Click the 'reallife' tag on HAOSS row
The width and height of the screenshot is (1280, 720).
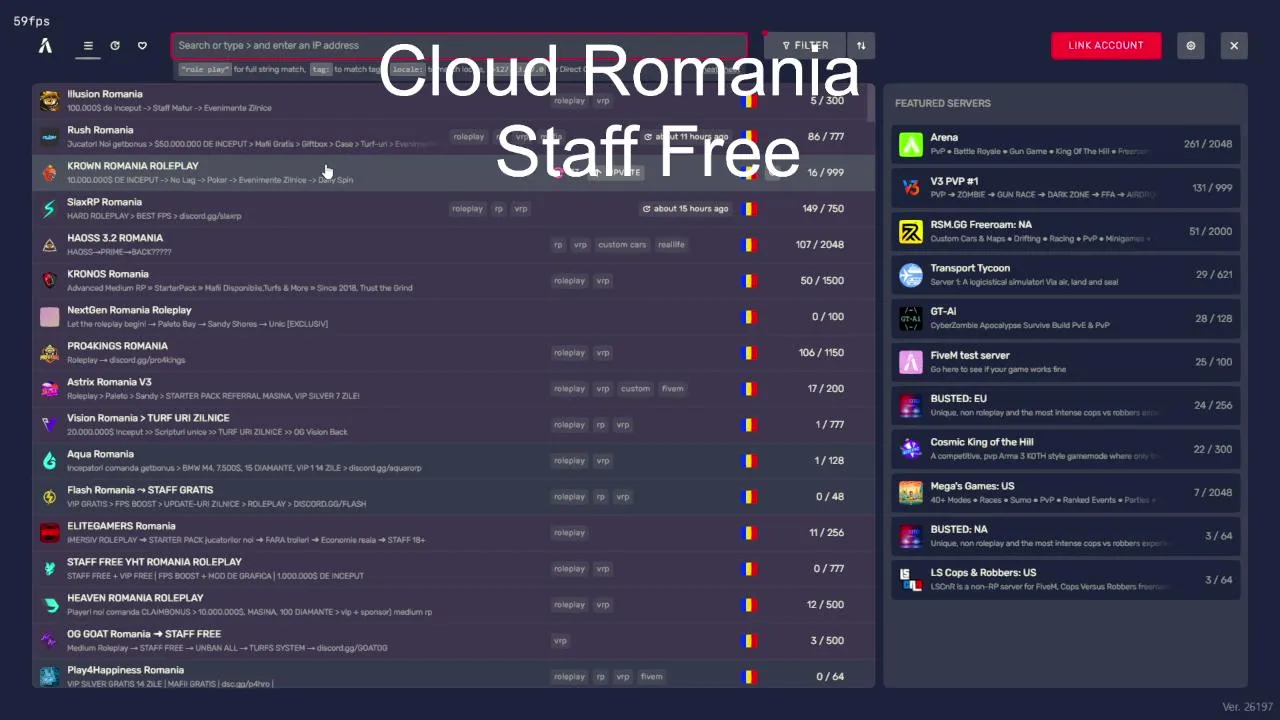tap(671, 244)
